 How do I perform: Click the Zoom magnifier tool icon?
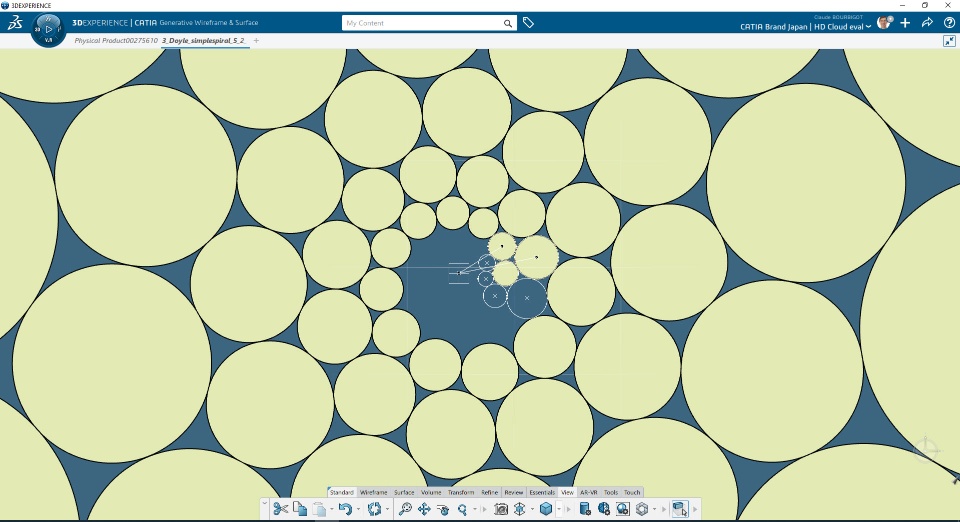pos(462,509)
